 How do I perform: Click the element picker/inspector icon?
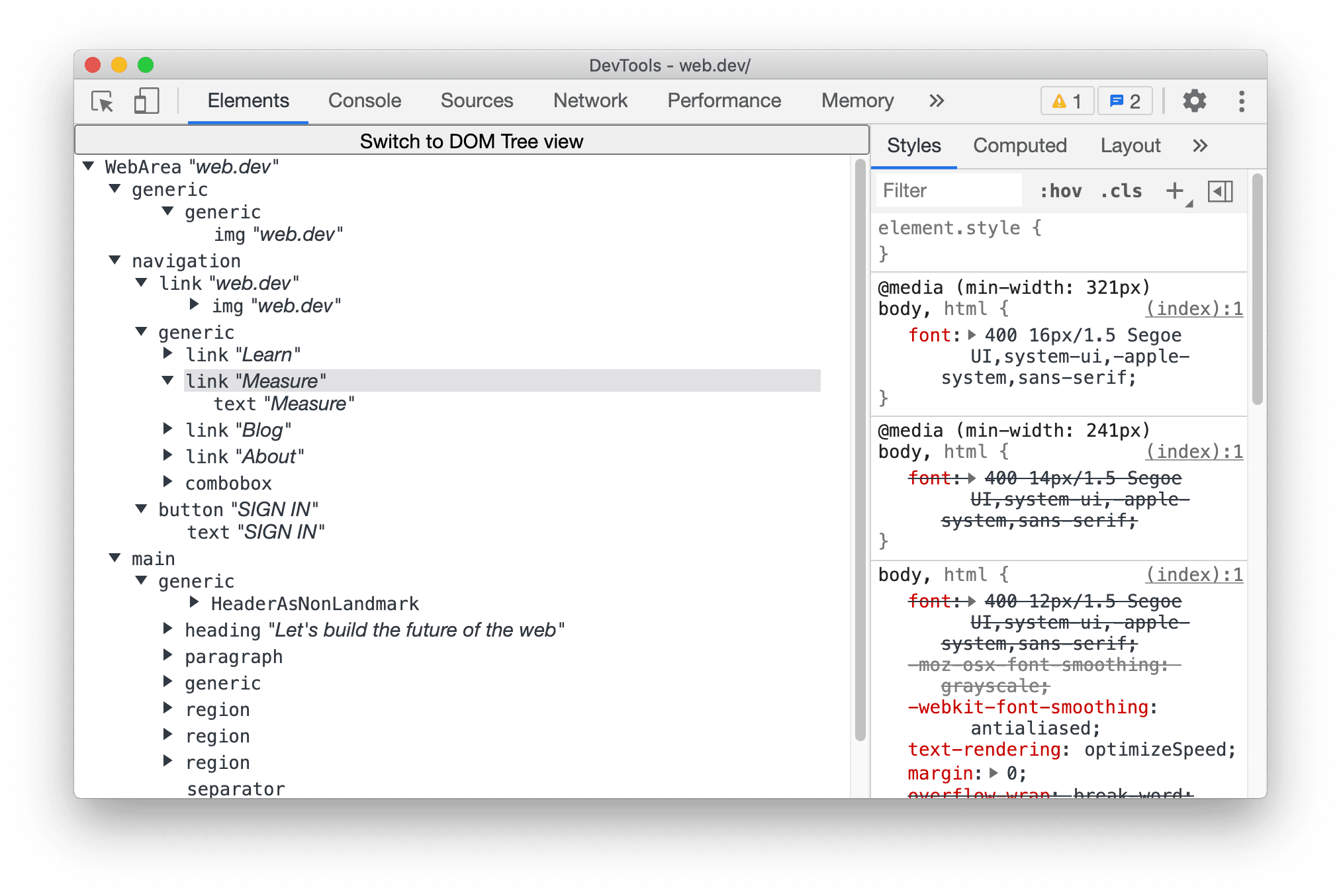tap(103, 101)
